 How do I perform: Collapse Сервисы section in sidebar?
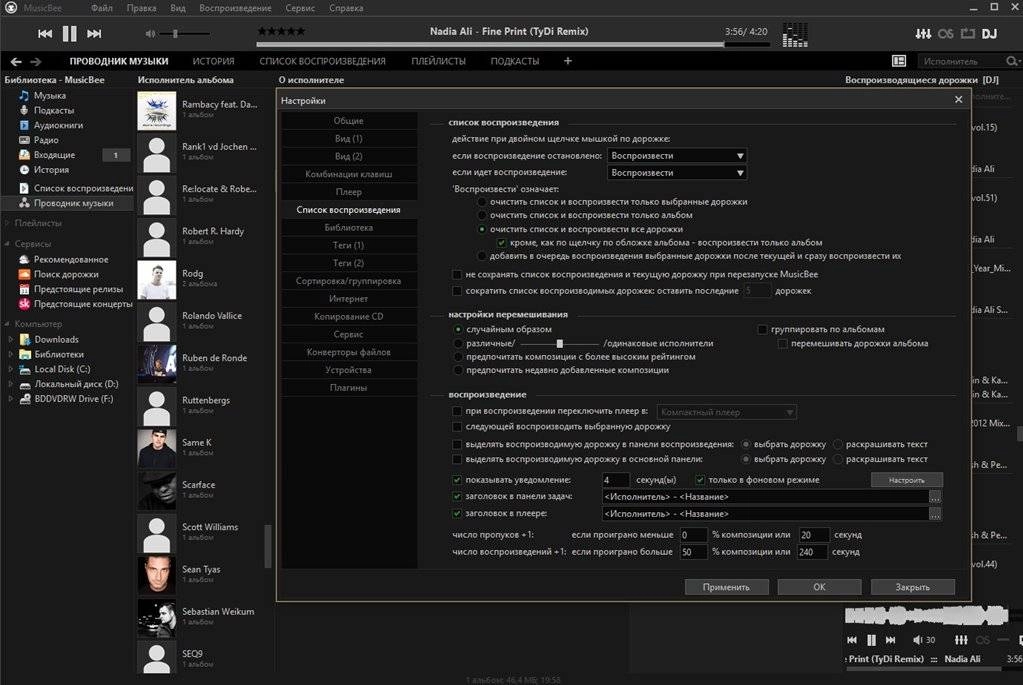pyautogui.click(x=7, y=244)
